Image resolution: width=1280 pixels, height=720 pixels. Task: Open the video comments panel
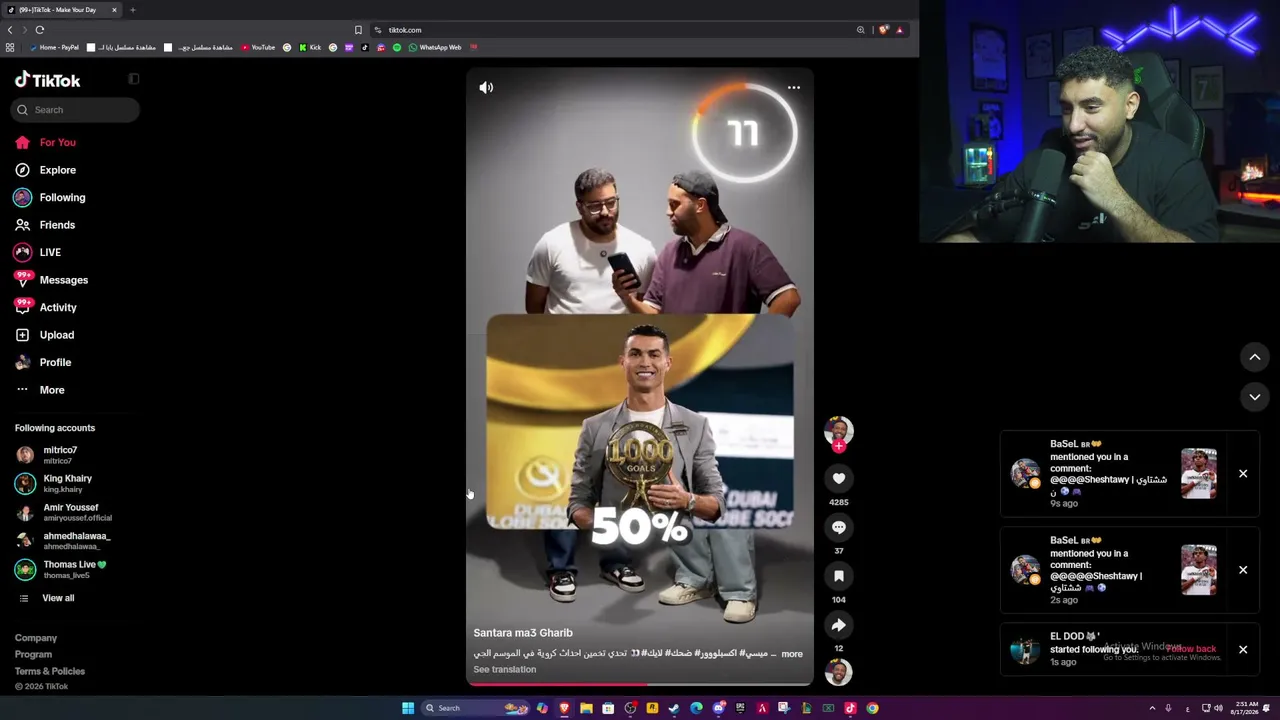click(x=839, y=527)
